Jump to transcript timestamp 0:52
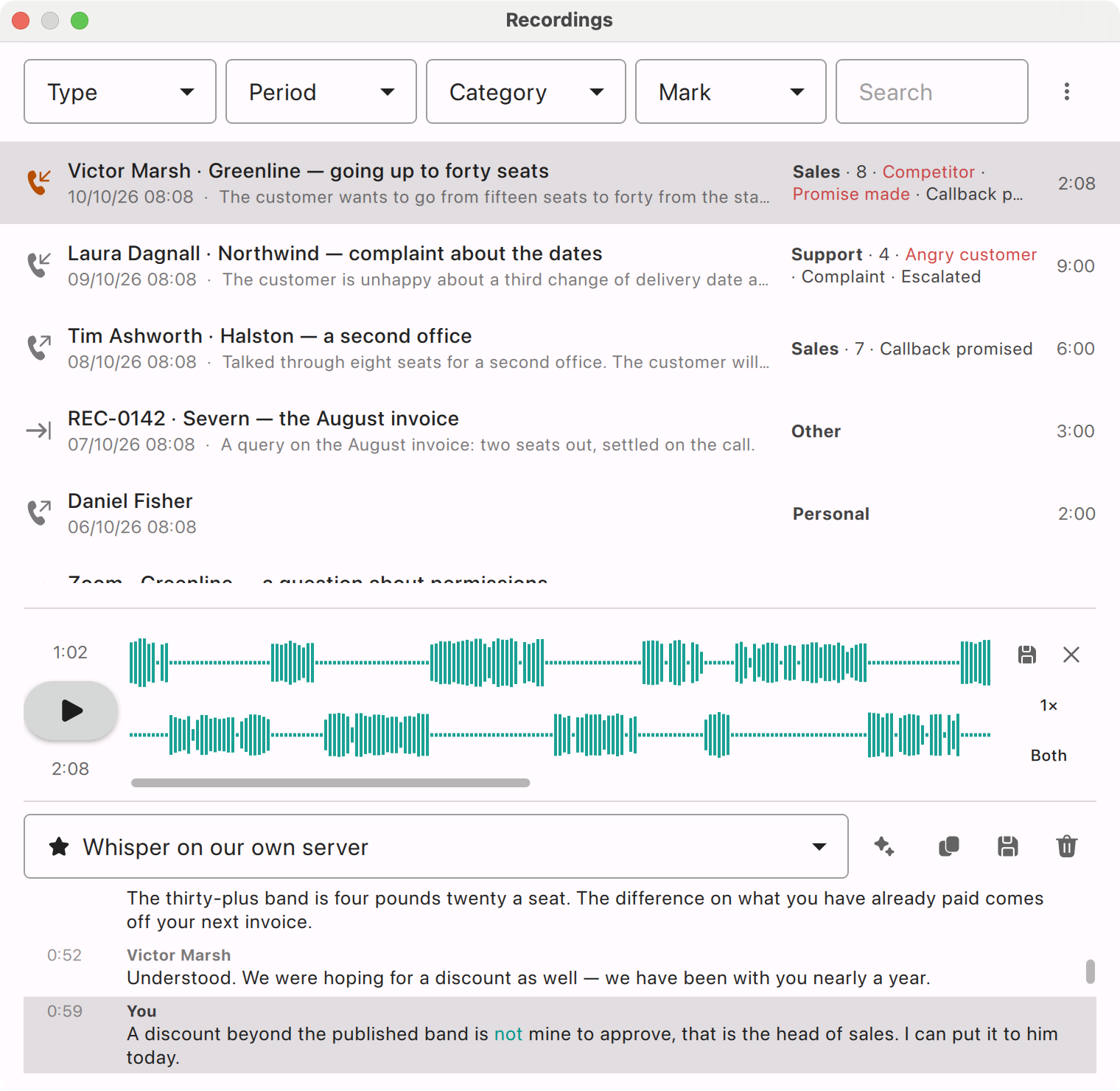 (65, 955)
